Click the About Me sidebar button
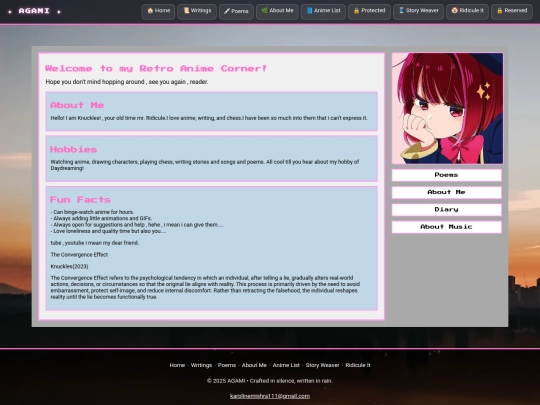 (447, 192)
